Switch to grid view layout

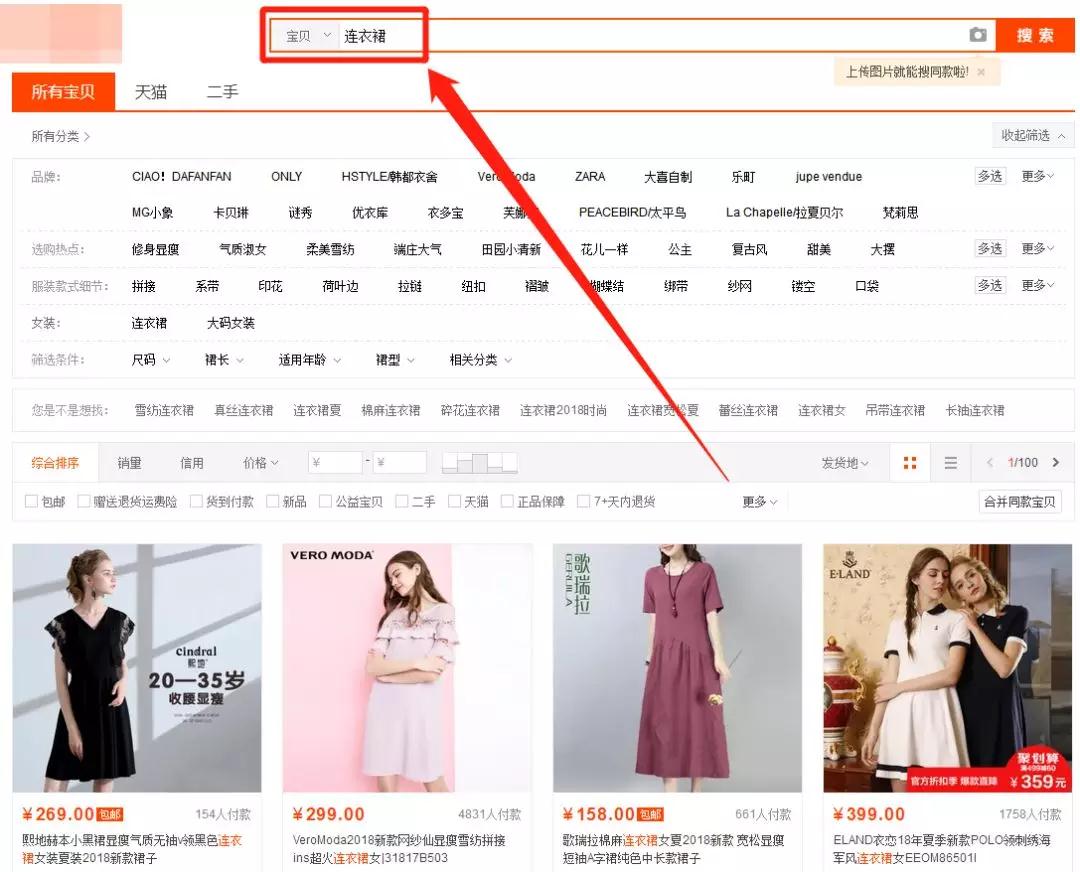click(x=910, y=463)
